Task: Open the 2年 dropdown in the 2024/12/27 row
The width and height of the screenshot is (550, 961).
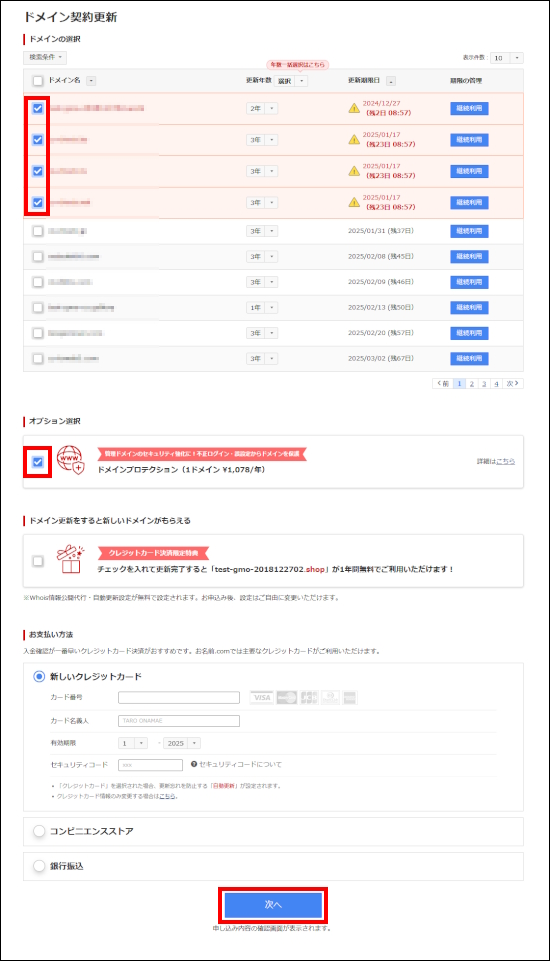Action: point(262,108)
